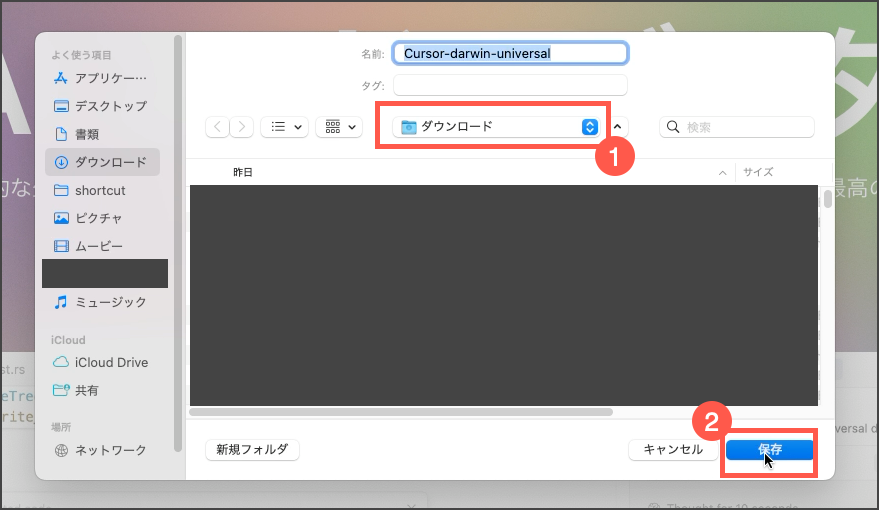The height and width of the screenshot is (510, 879).
Task: Select Desktop (デスクトップ) in sidebar
Action: click(x=101, y=106)
